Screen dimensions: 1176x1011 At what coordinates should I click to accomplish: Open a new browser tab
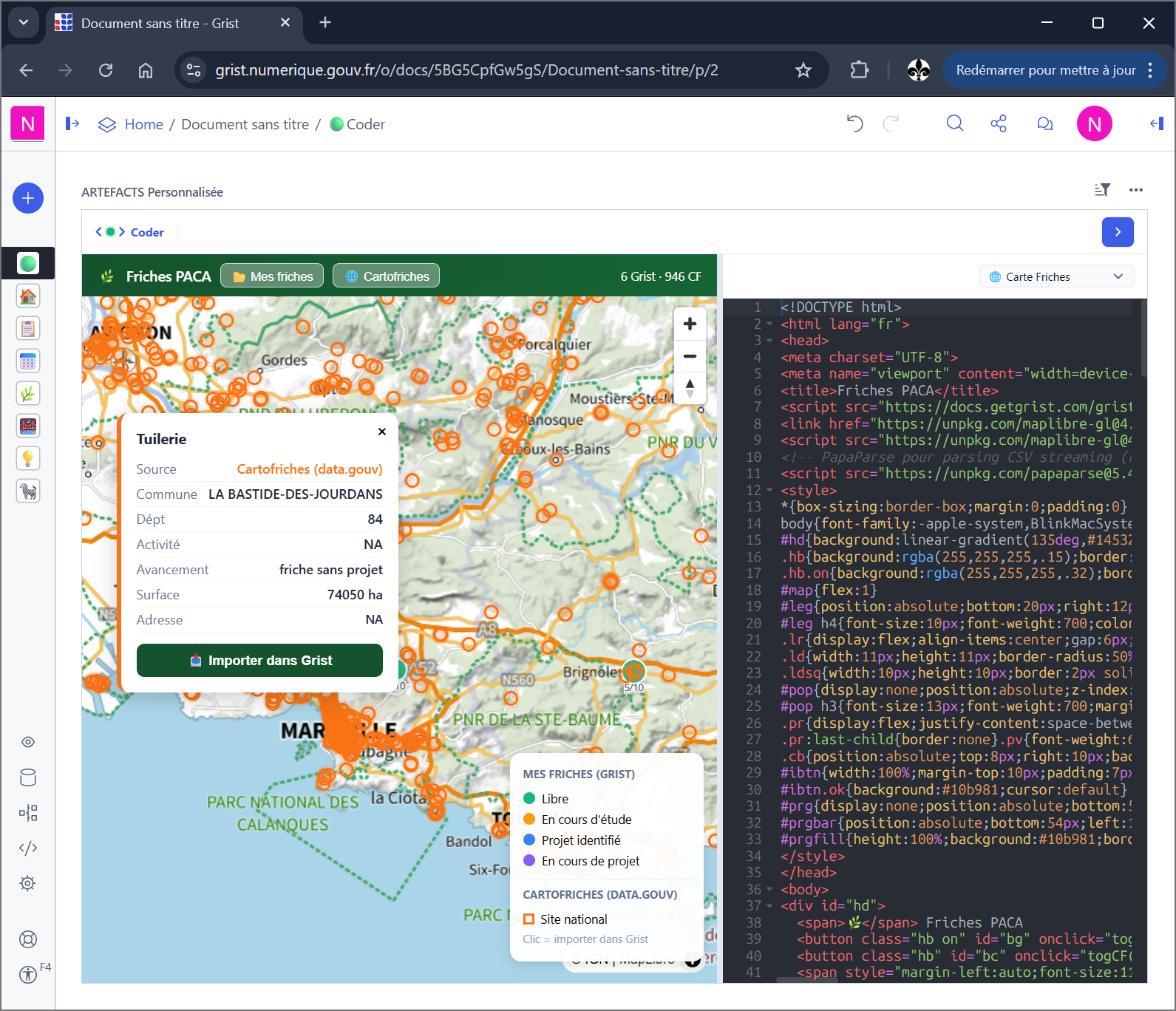pos(325,23)
